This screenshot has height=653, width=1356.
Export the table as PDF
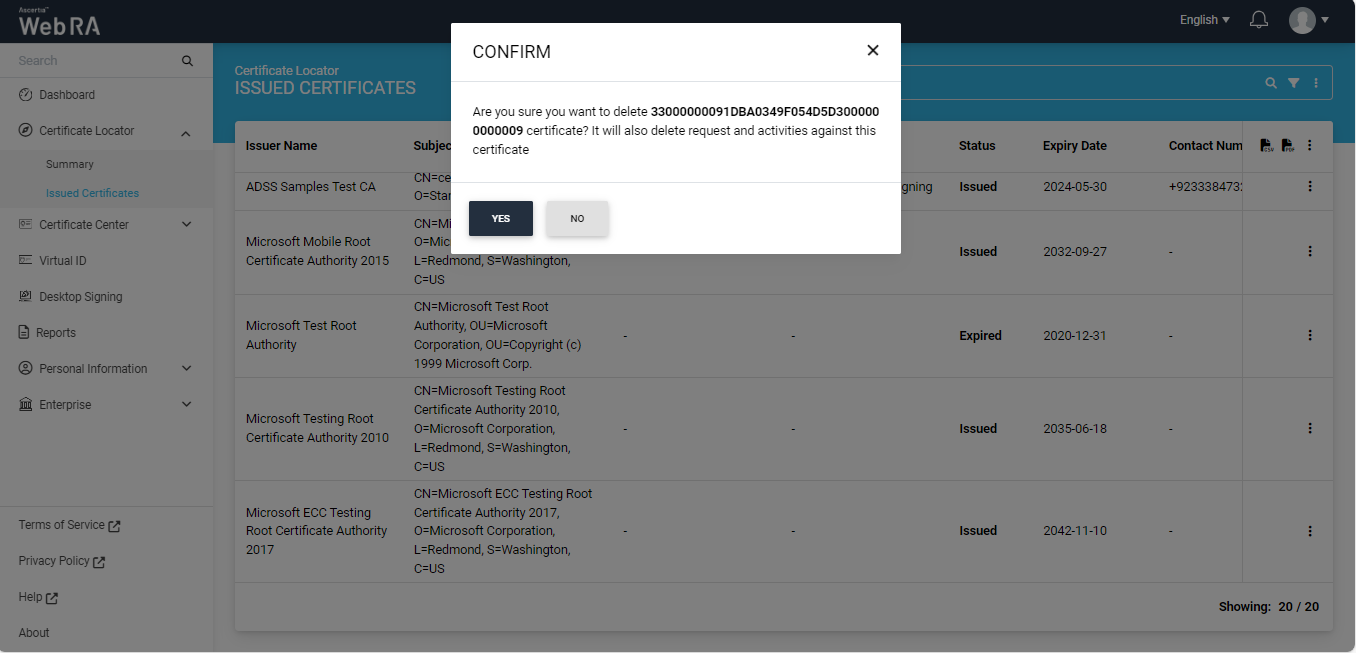pyautogui.click(x=1287, y=146)
